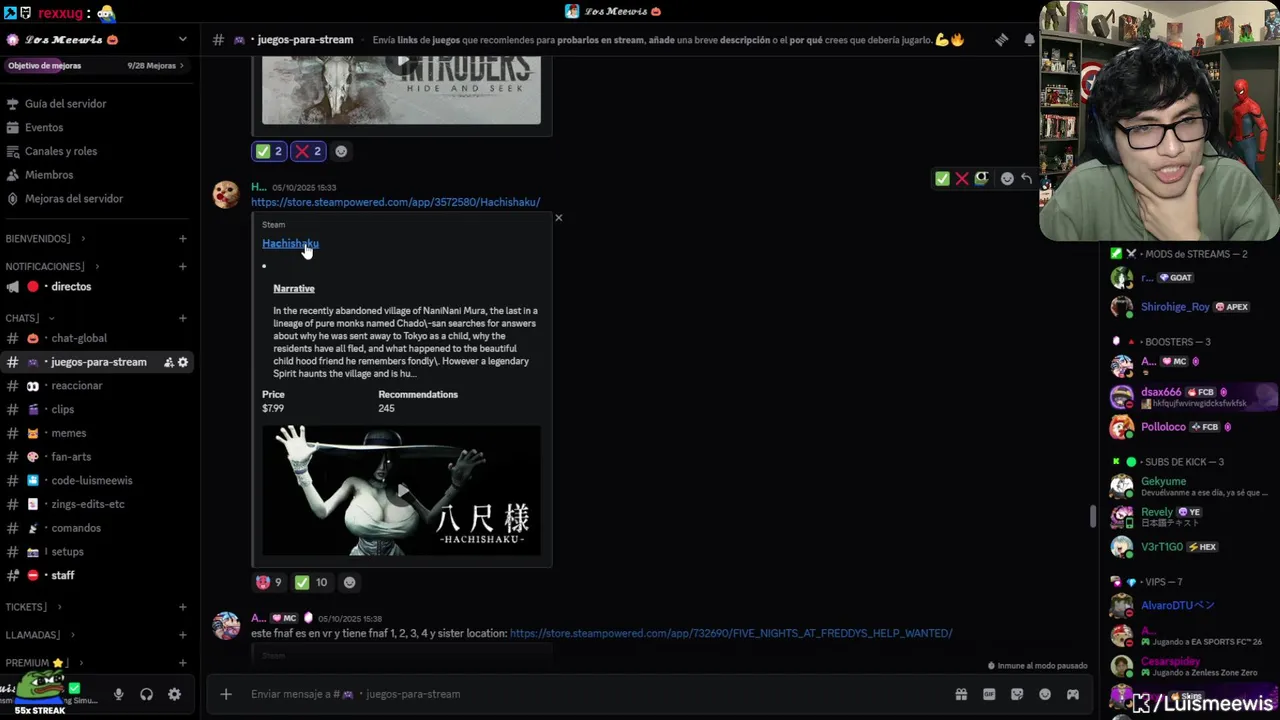This screenshot has width=1280, height=720.
Task: Close the Steam Hachishaku embed
Action: coord(559,217)
